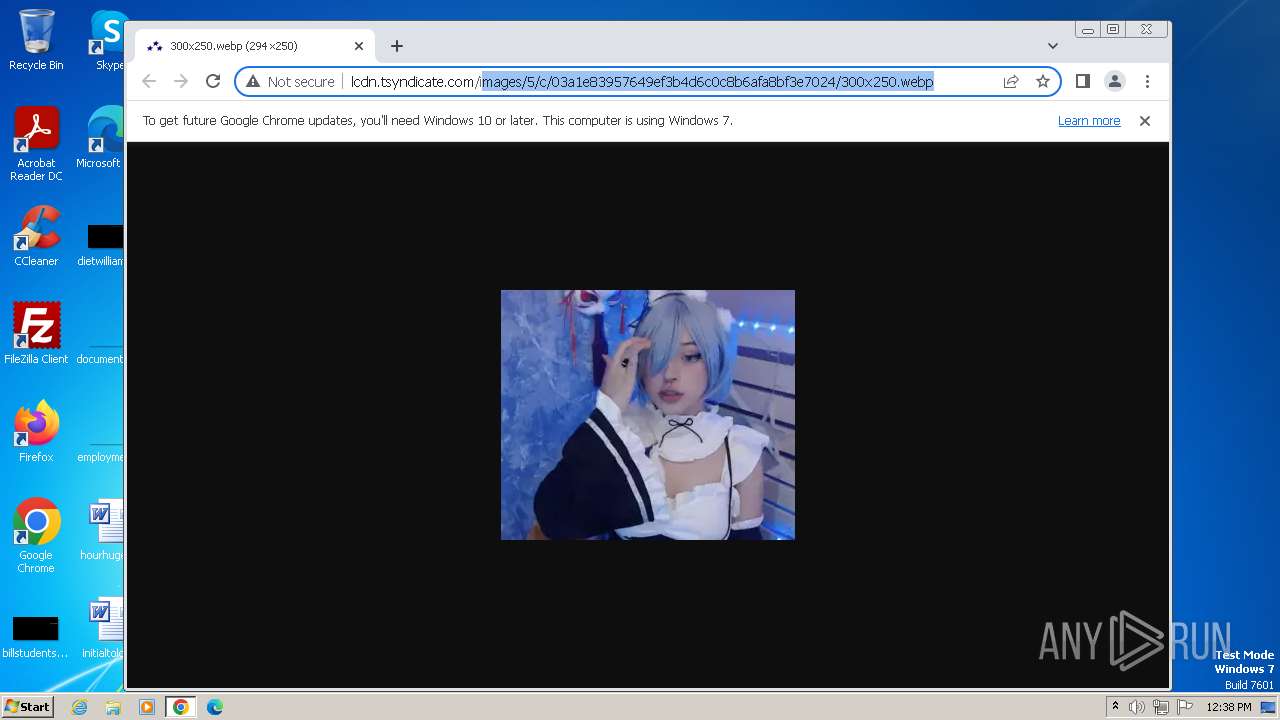Go back to previous page
Viewport: 1280px width, 720px height.
[x=149, y=82]
